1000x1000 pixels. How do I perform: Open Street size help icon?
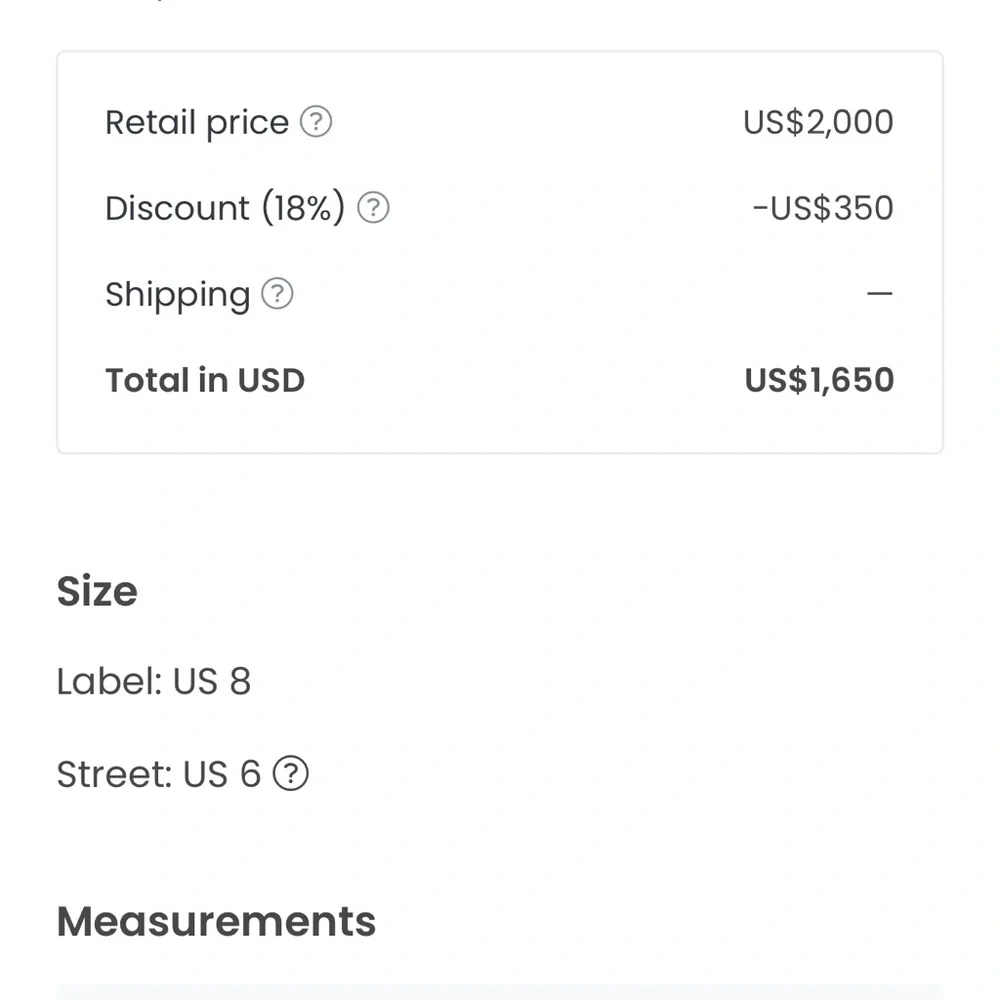point(291,773)
